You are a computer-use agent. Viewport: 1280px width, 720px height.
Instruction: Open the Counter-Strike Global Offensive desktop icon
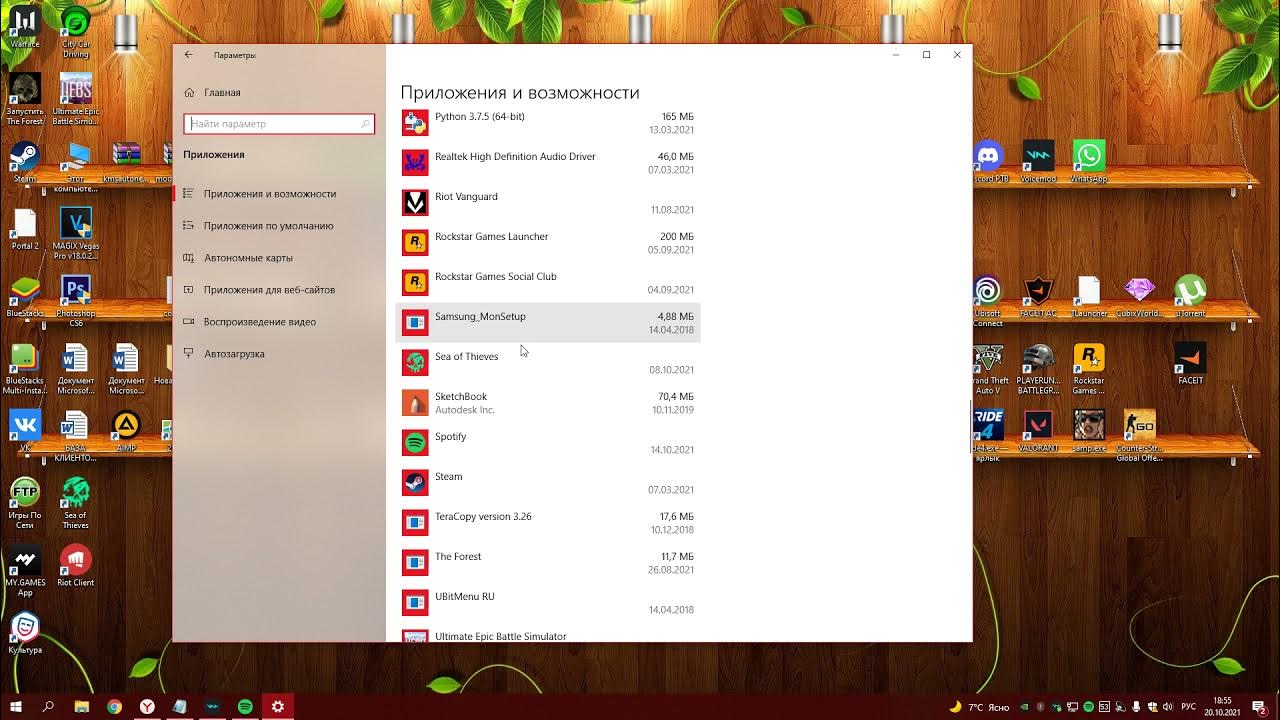1139,435
